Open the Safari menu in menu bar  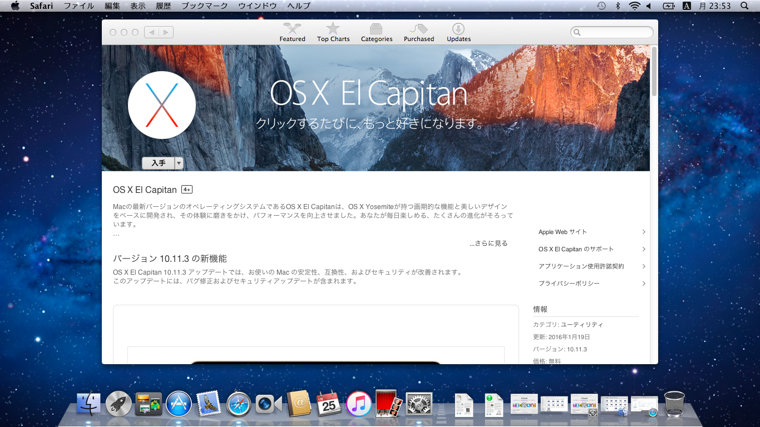point(41,6)
